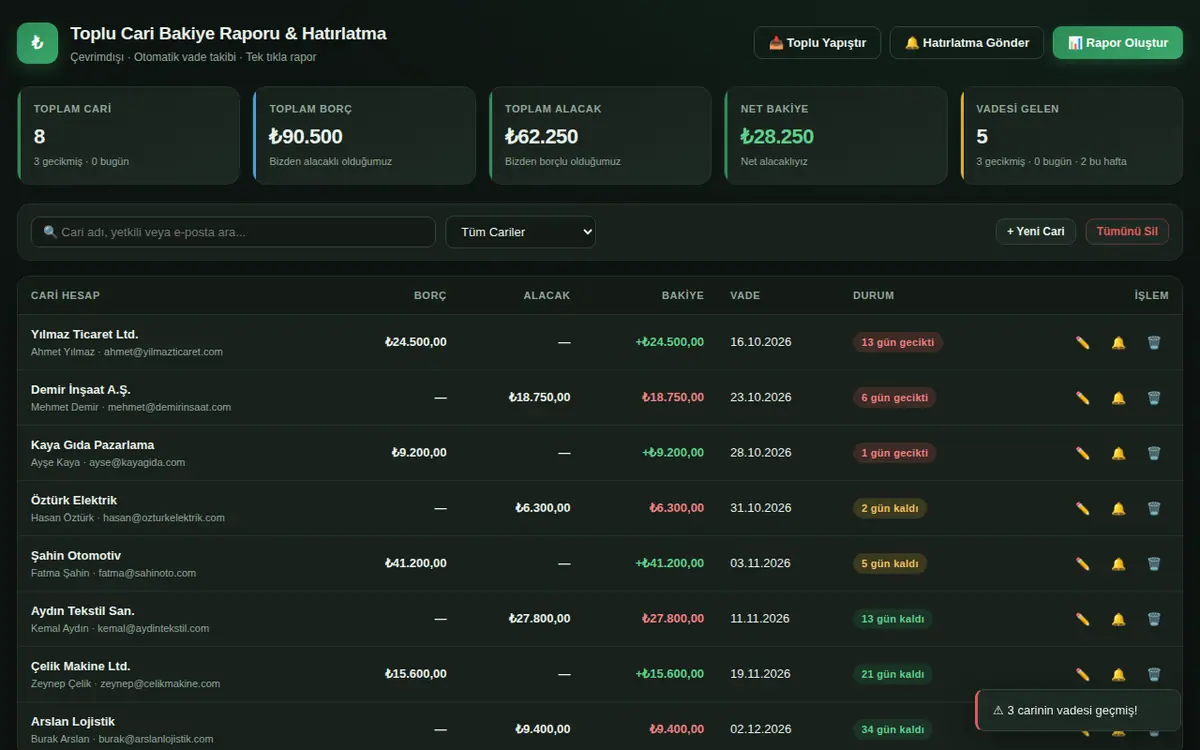
Task: Click the Toplu Yapıştır button
Action: coord(817,43)
